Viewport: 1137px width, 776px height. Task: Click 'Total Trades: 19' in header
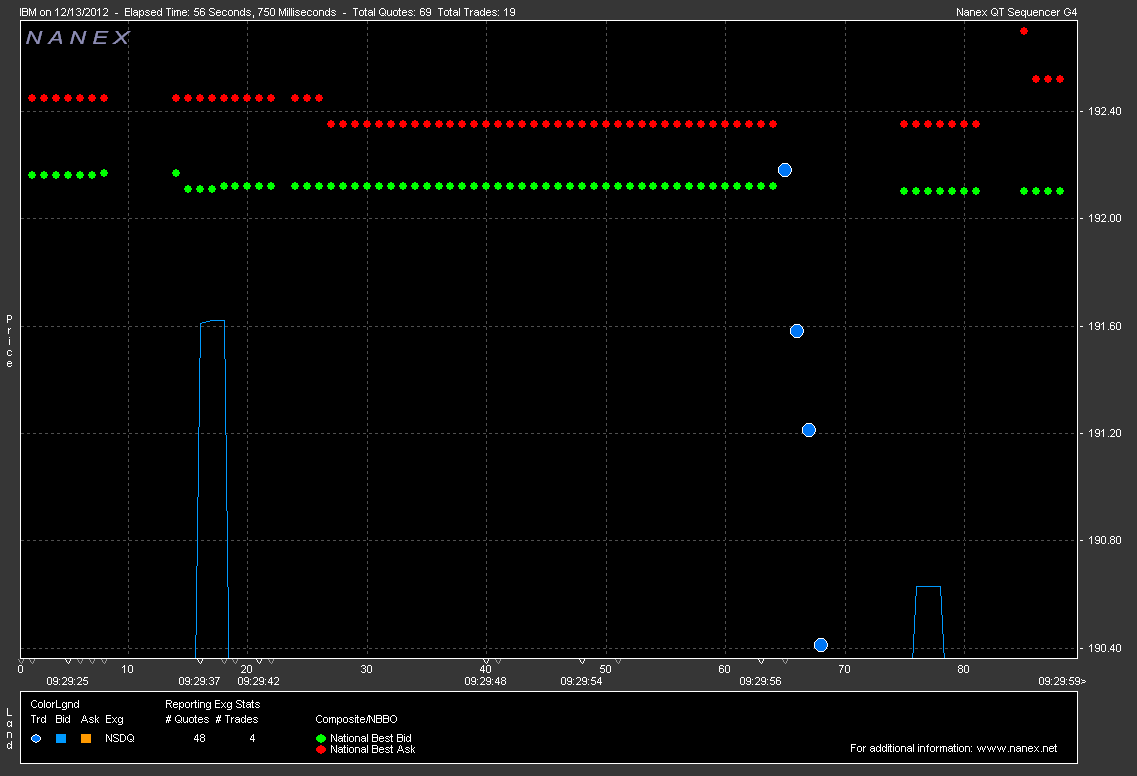click(476, 12)
